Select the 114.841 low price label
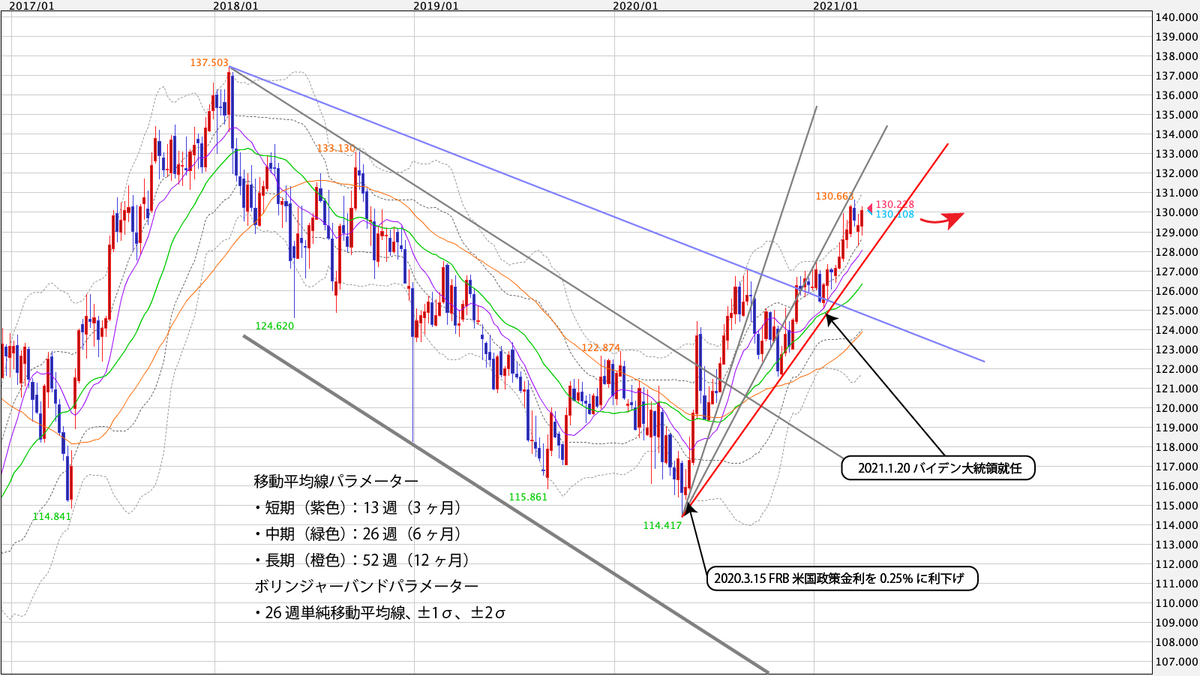This screenshot has height=676, width=1200. (x=50, y=515)
